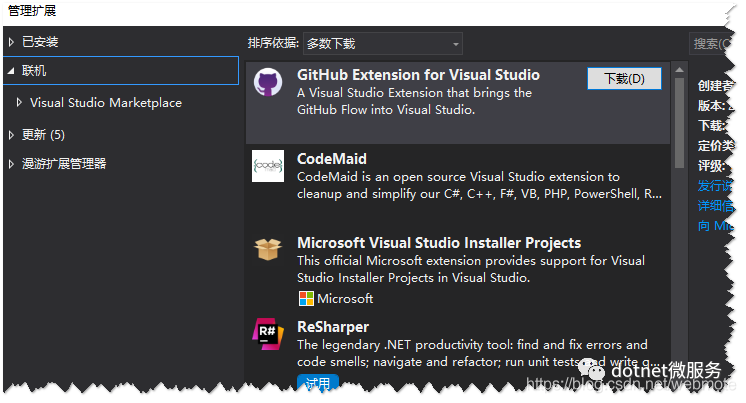
Task: Open the 排序依据 多数下载 dropdown
Action: click(383, 44)
